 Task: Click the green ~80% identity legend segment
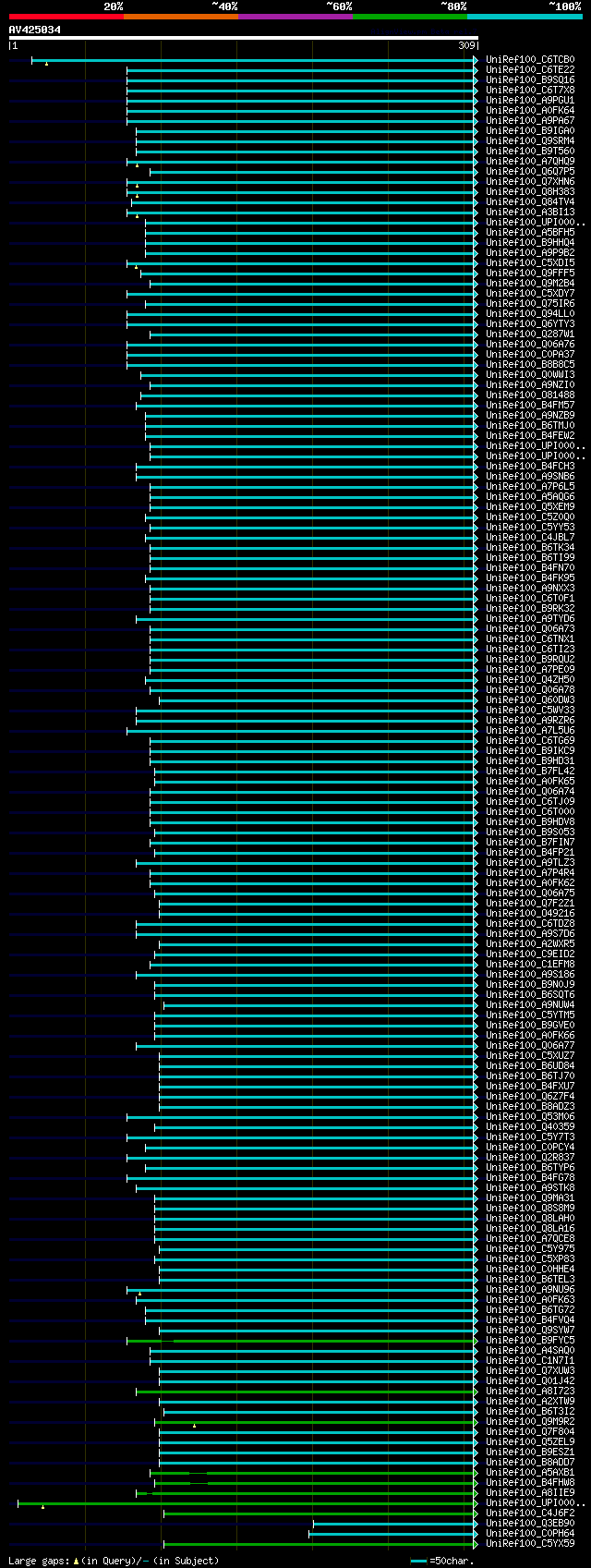click(410, 17)
